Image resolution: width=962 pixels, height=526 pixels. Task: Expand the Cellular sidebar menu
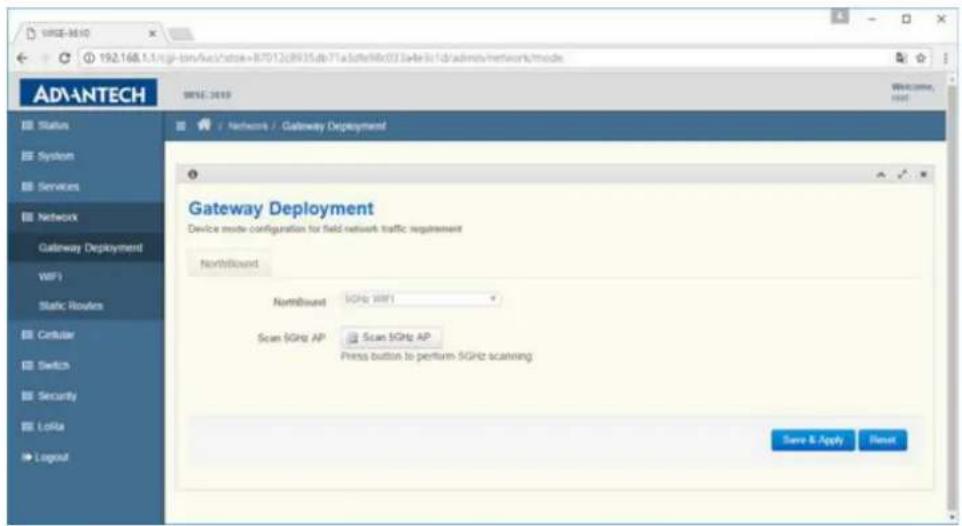pyautogui.click(x=48, y=335)
